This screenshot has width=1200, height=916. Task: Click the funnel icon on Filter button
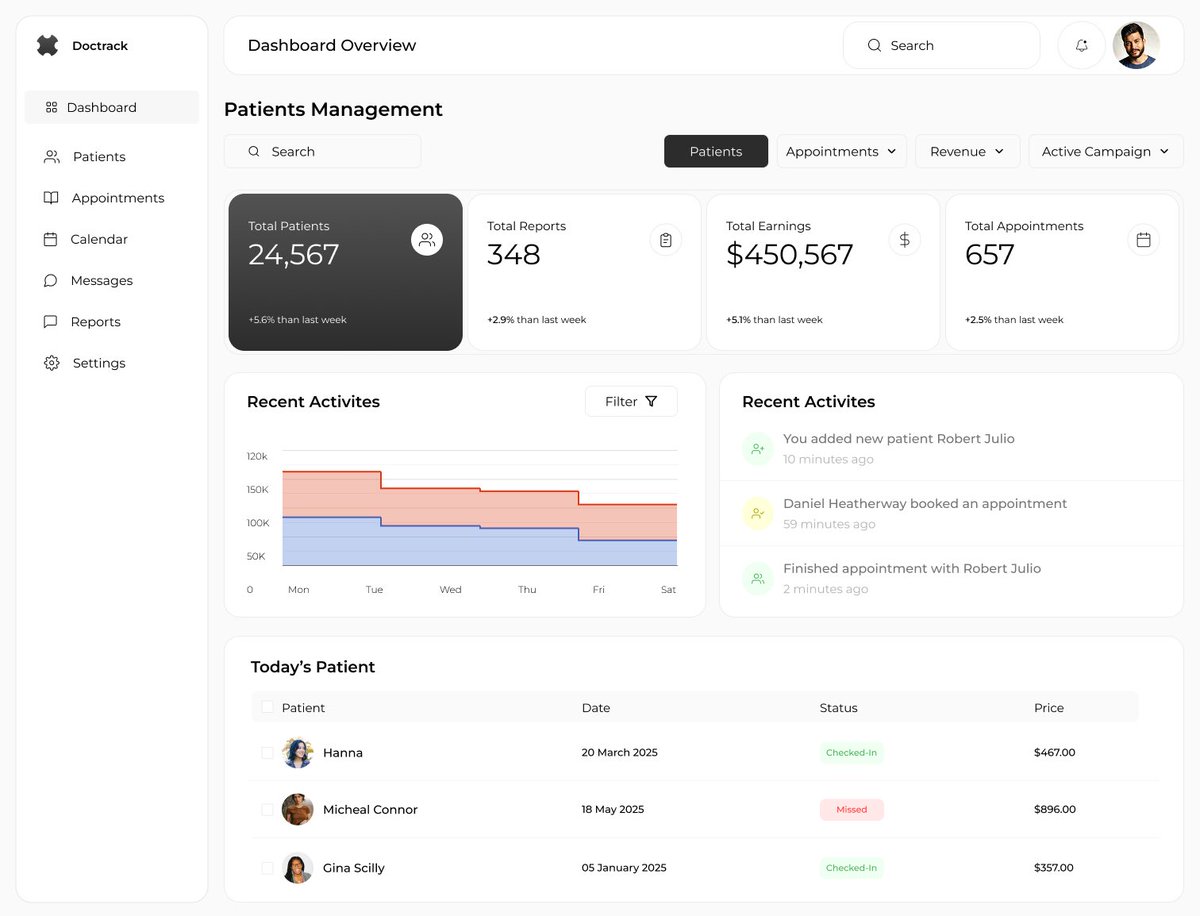tap(651, 402)
